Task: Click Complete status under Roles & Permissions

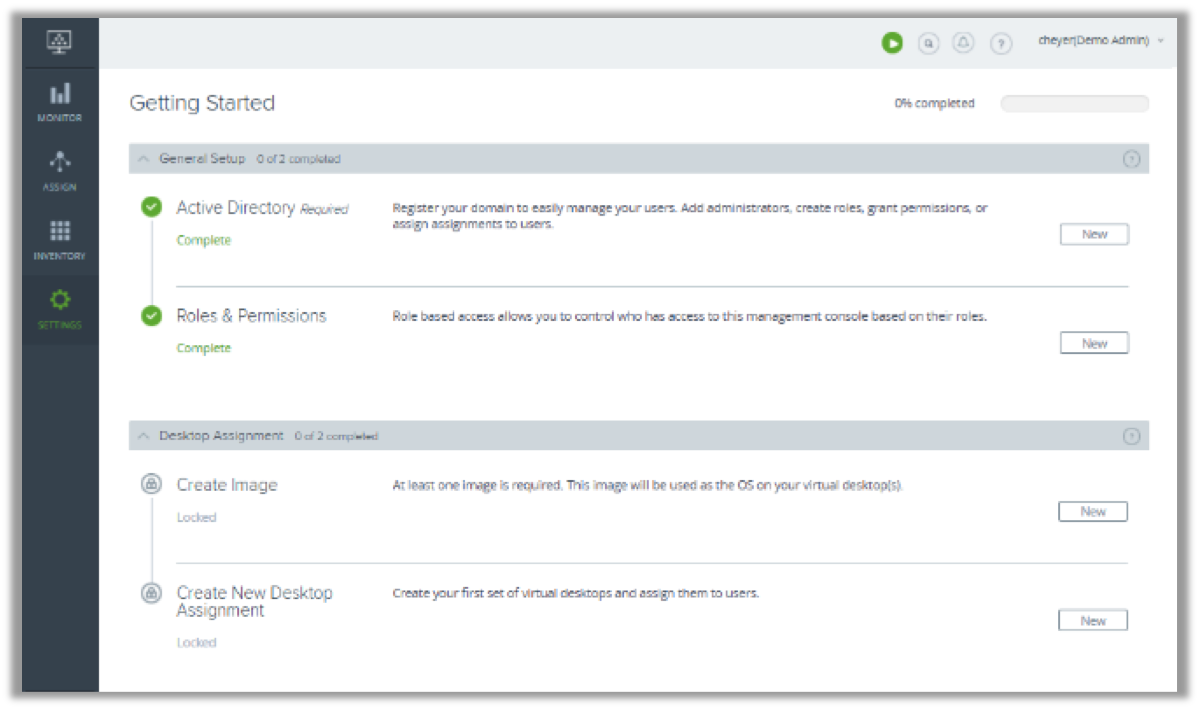Action: click(204, 348)
